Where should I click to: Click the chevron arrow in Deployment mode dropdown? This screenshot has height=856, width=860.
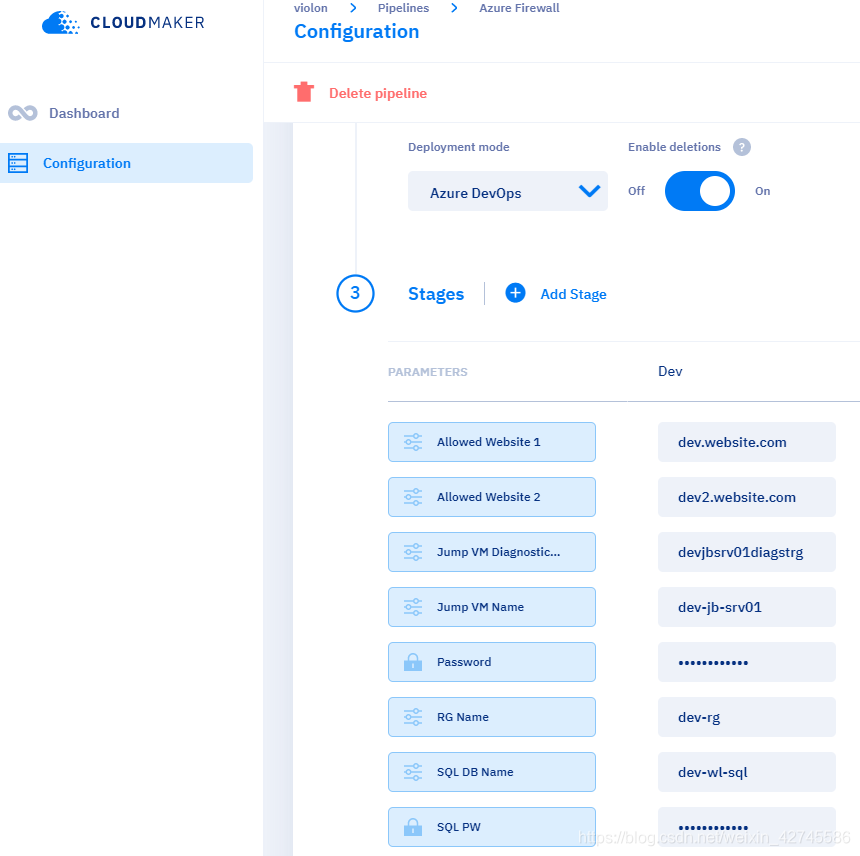pos(590,191)
